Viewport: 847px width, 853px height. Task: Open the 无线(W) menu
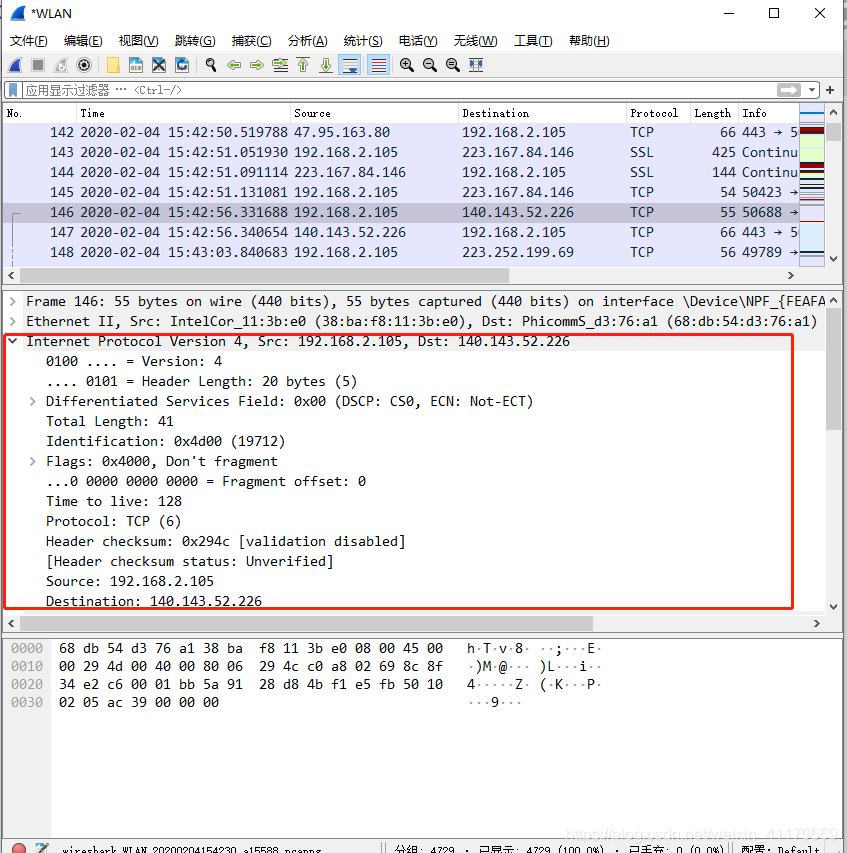[x=475, y=41]
